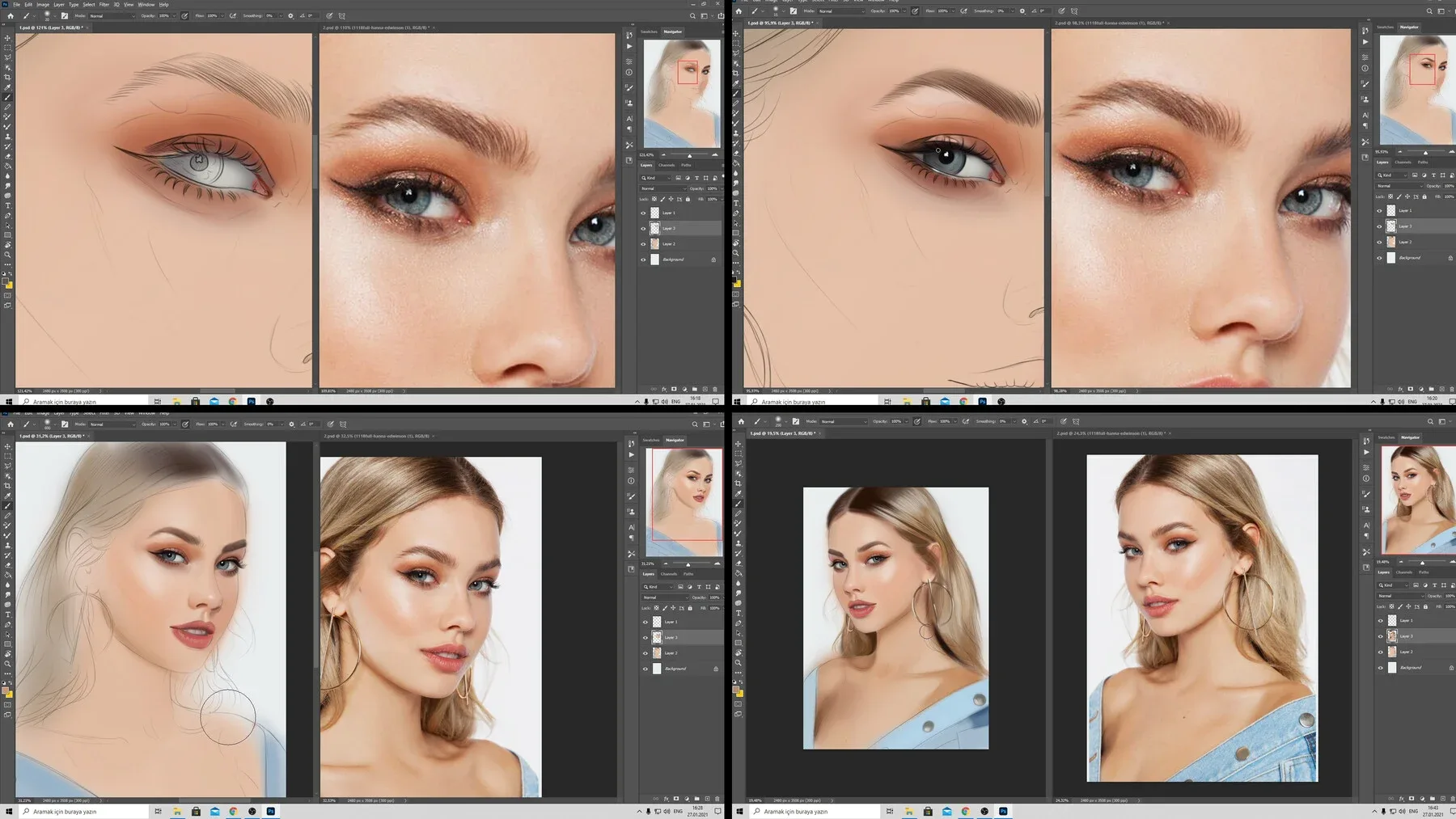Screen dimensions: 1456x819
Task: Select the Move tool in the toolbar
Action: [7, 38]
